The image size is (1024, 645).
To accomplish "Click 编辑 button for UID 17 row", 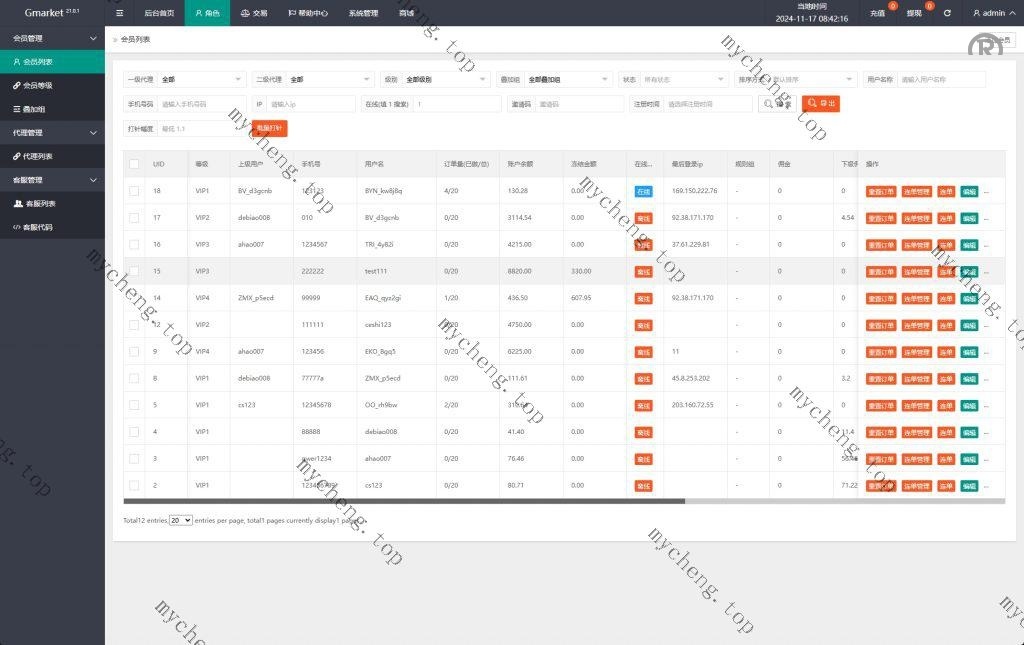I will click(969, 218).
